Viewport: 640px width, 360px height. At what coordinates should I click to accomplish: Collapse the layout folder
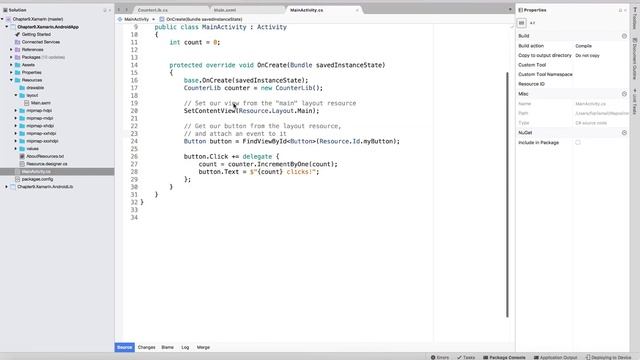pos(16,96)
